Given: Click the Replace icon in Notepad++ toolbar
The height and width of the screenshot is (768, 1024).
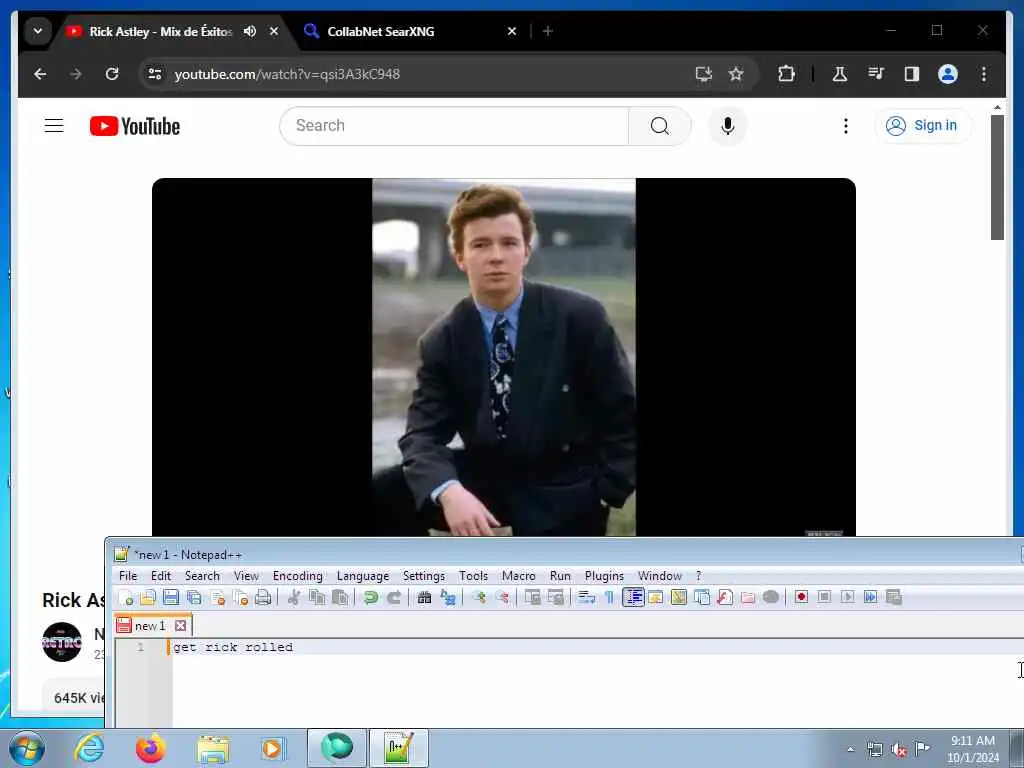Looking at the screenshot, I should pos(447,597).
